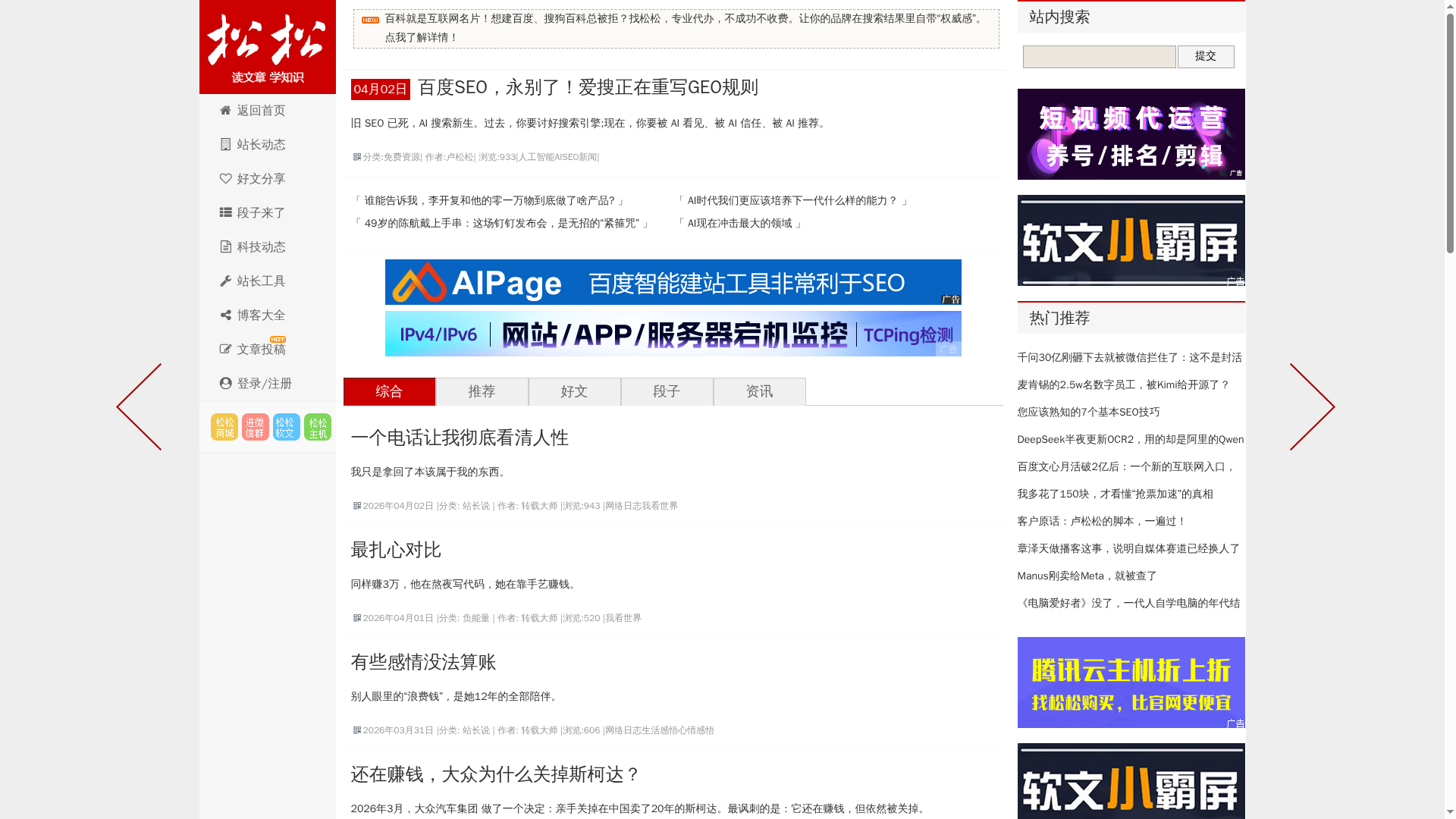Select the 段子 tab
The height and width of the screenshot is (819, 1456).
[667, 391]
